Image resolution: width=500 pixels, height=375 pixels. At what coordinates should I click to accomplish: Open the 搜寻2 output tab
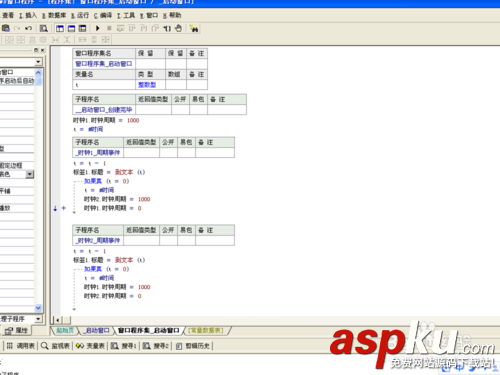[x=156, y=346]
